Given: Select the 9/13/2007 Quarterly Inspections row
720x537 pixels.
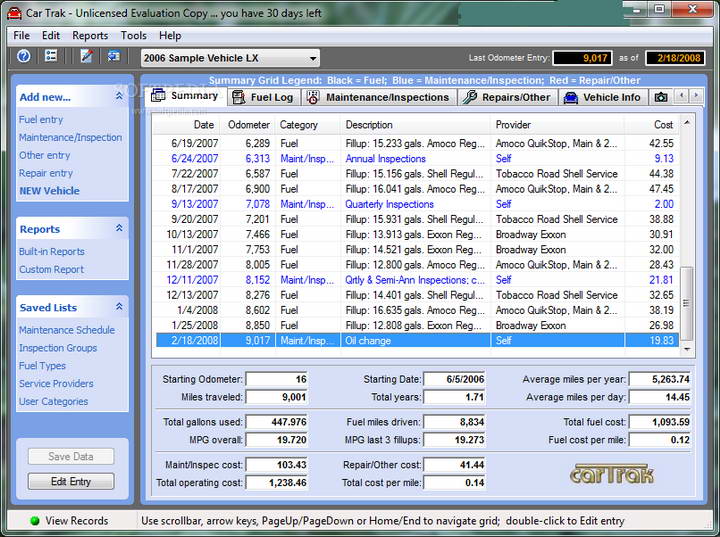Looking at the screenshot, I should pyautogui.click(x=417, y=204).
